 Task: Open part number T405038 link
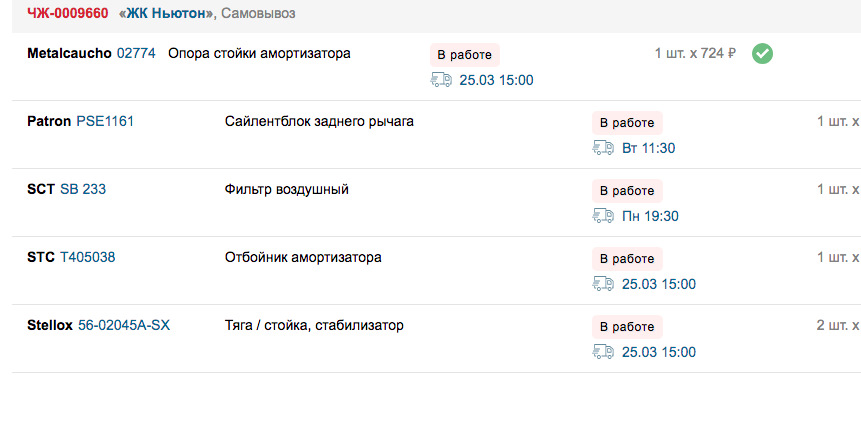pyautogui.click(x=88, y=257)
